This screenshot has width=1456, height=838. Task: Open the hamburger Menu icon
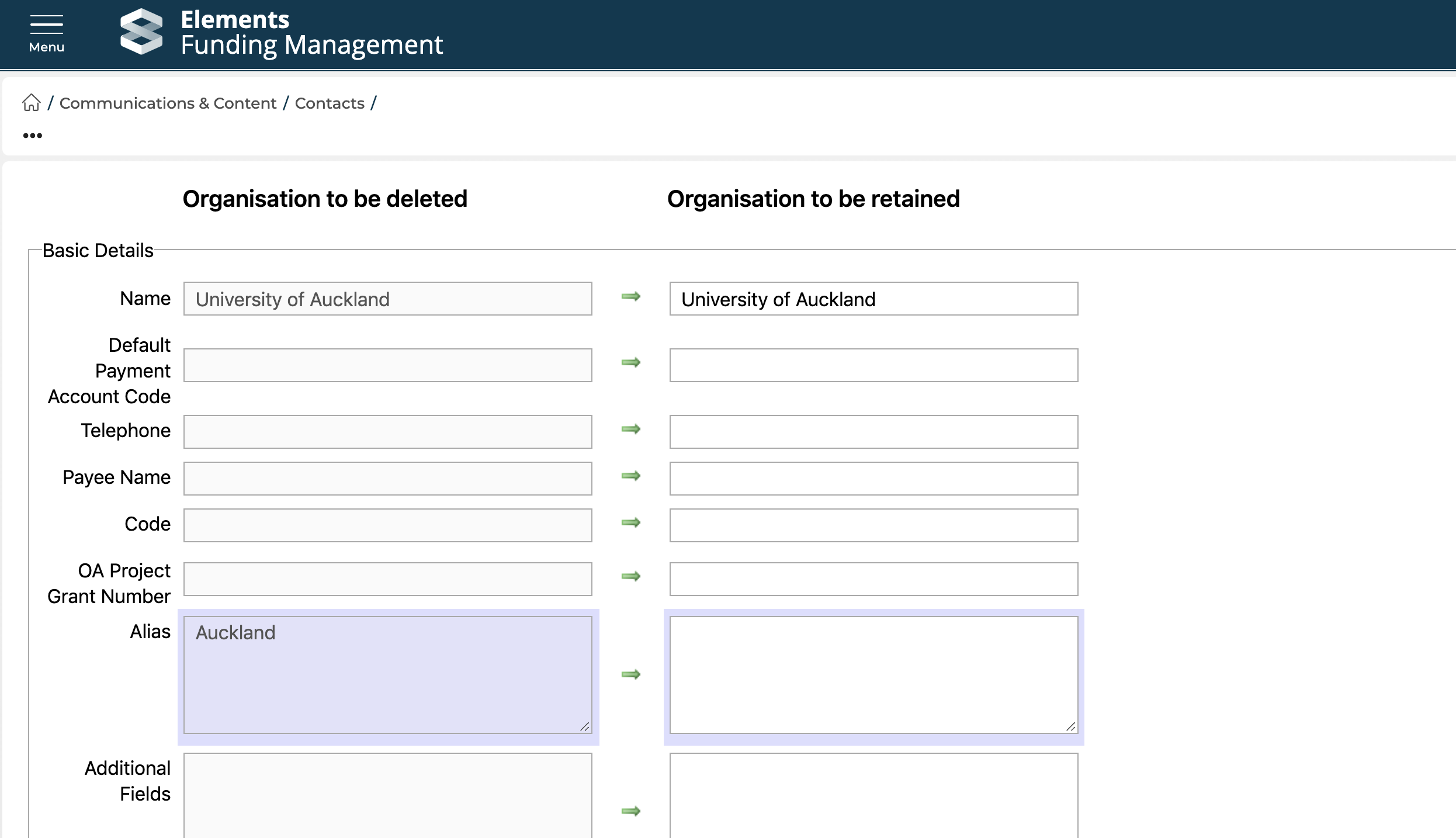point(47,33)
